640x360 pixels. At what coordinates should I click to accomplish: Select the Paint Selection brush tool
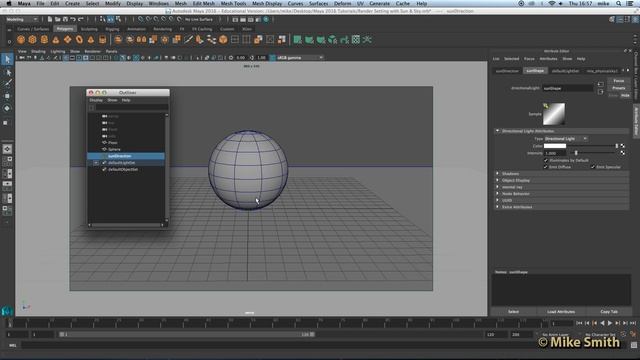click(7, 84)
